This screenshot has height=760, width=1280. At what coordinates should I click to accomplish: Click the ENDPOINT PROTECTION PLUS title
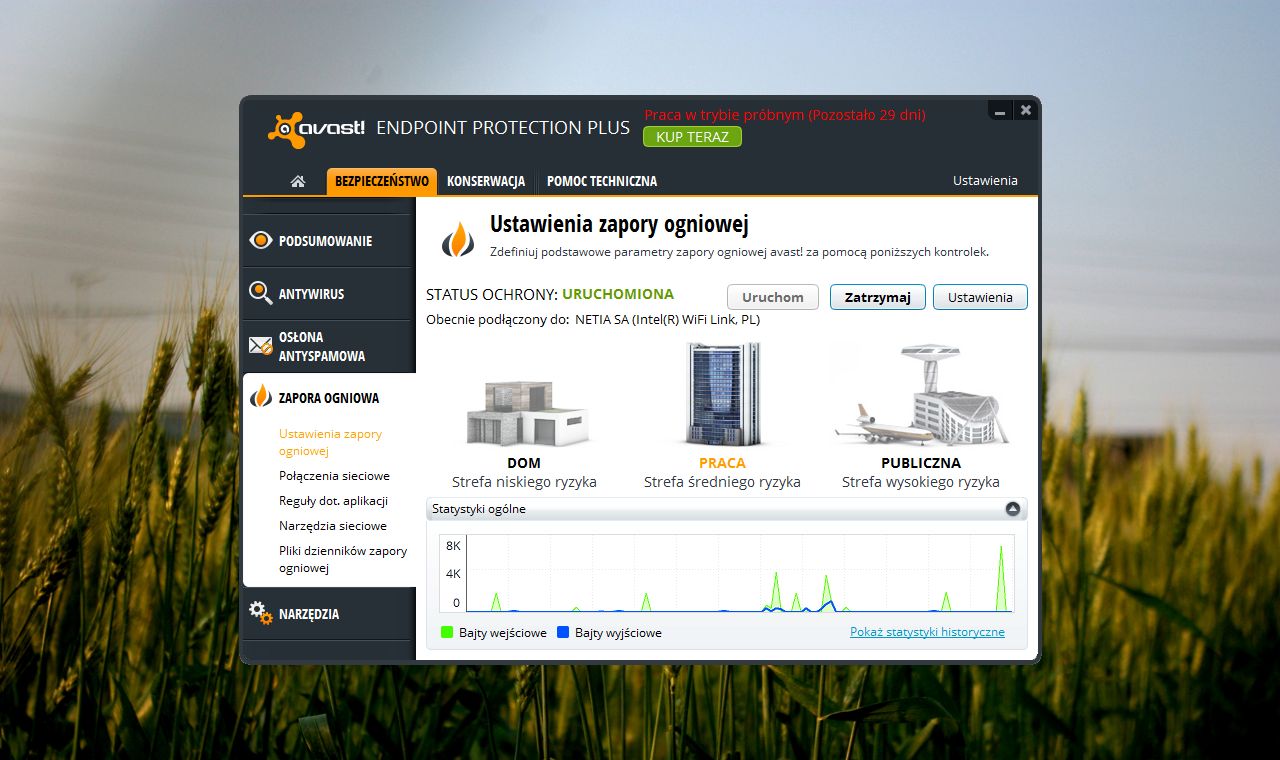coord(503,128)
